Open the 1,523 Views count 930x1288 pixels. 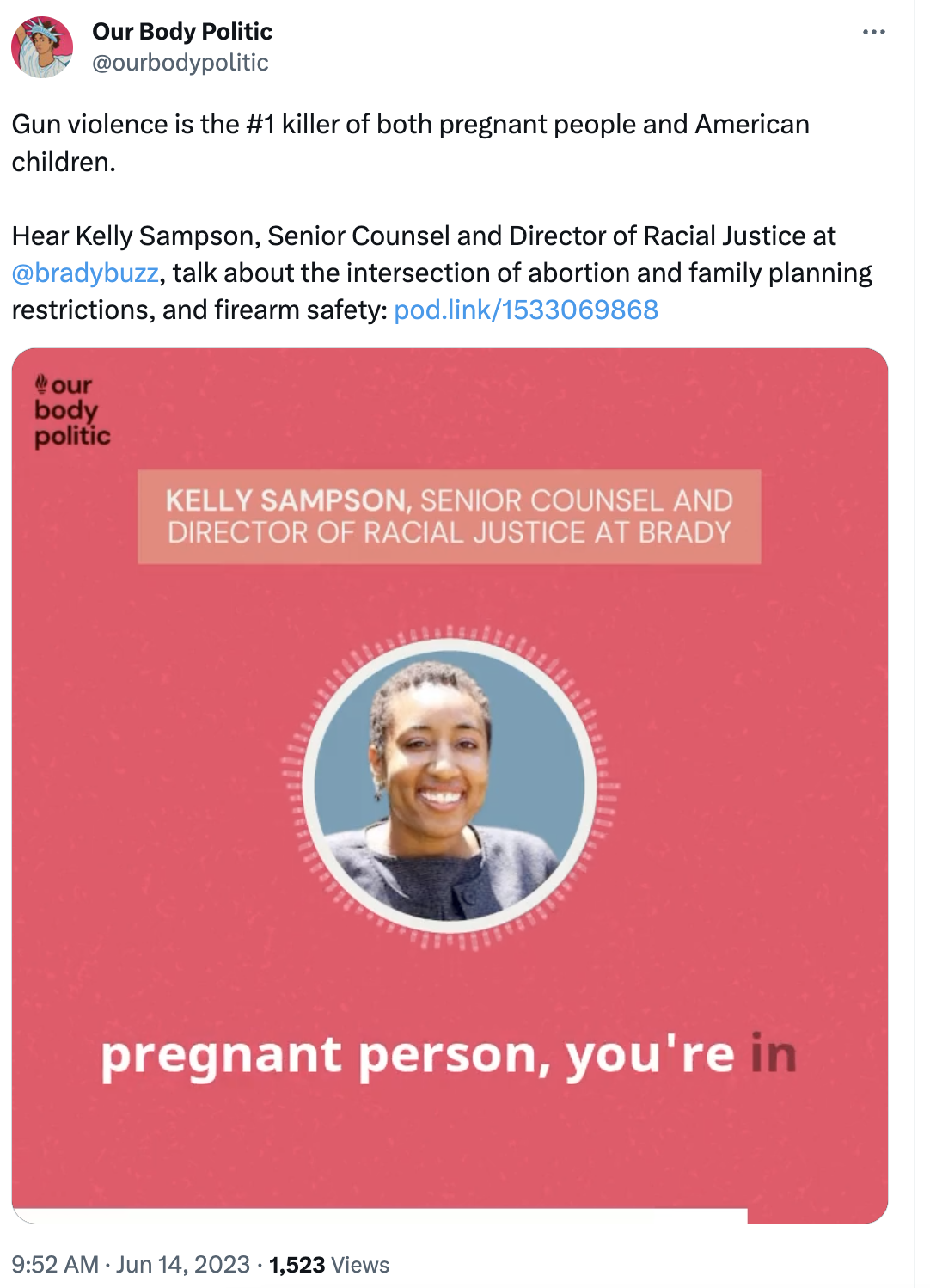tap(329, 1265)
